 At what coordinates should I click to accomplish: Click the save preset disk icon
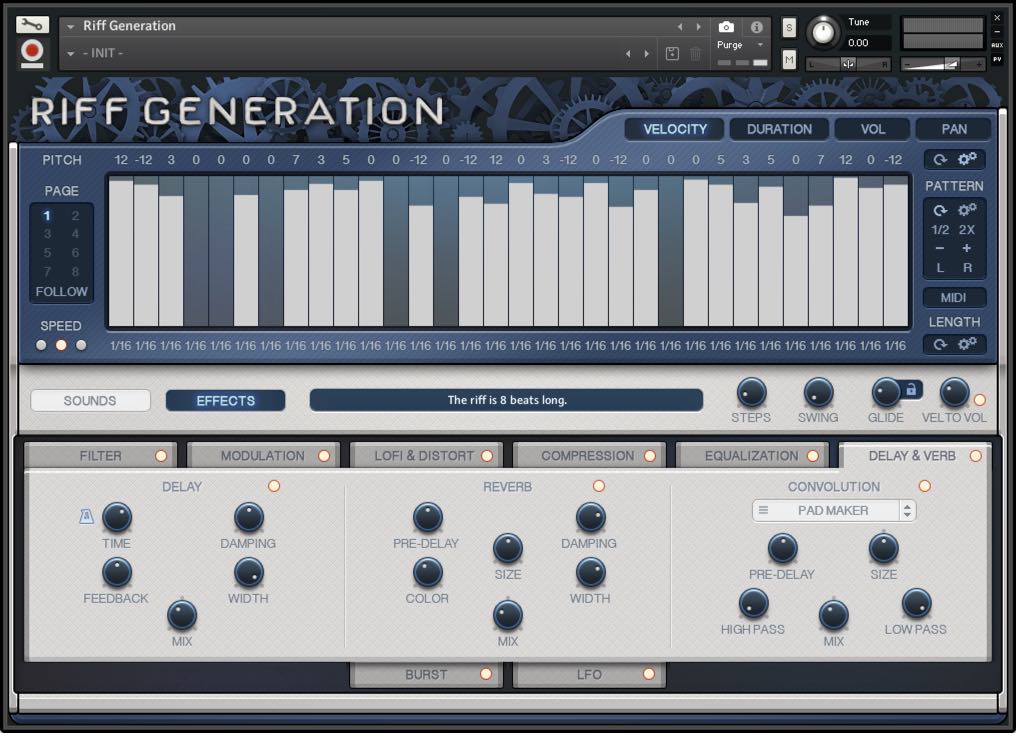point(673,53)
